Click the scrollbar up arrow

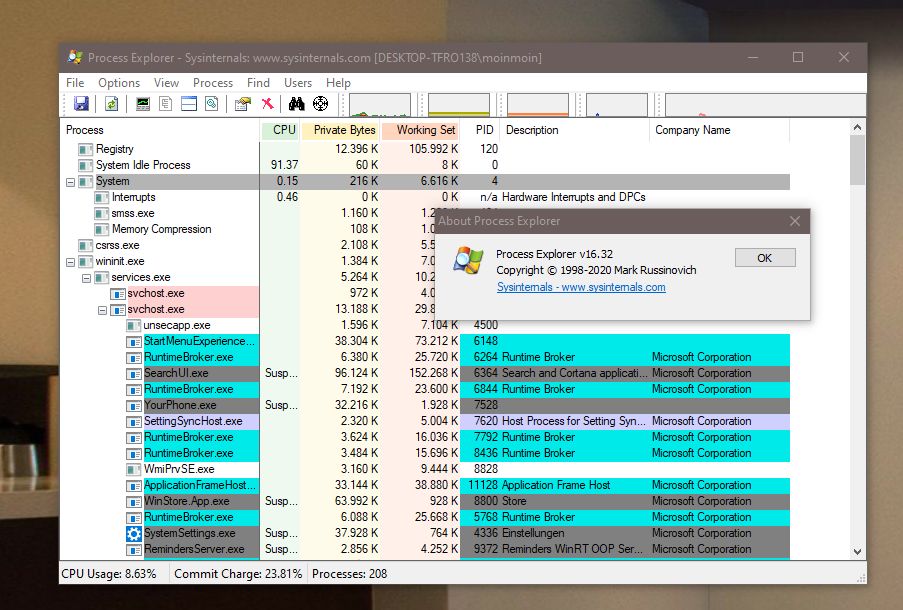click(x=858, y=127)
